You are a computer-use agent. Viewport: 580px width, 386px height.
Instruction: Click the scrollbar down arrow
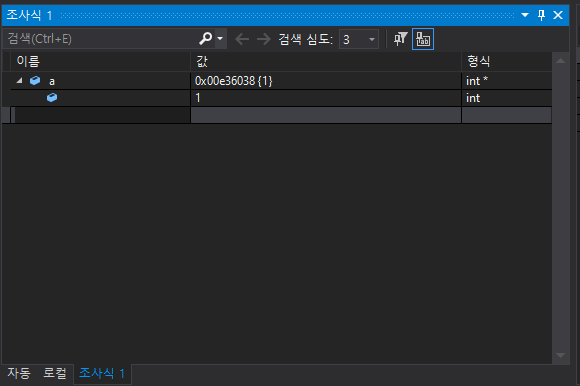point(560,355)
